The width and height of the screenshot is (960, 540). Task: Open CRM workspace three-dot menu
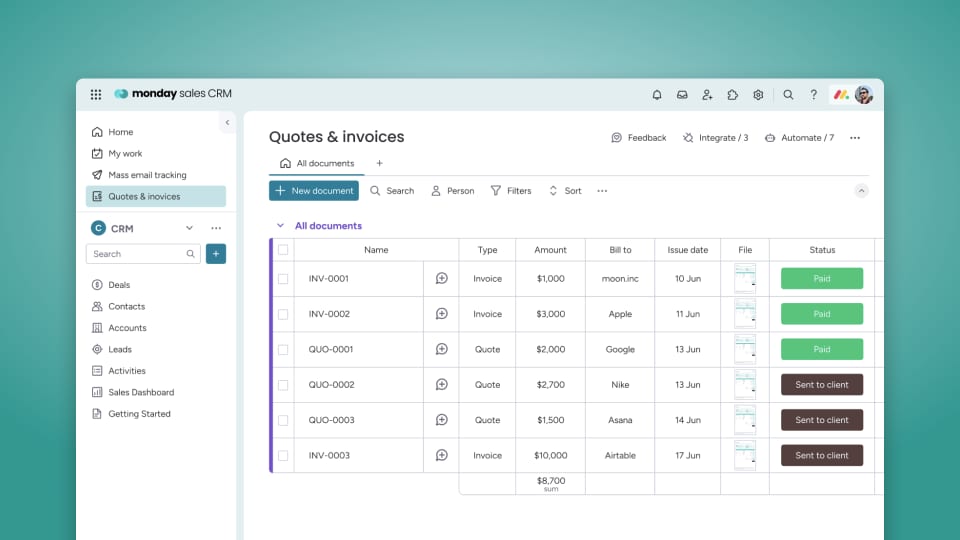216,228
